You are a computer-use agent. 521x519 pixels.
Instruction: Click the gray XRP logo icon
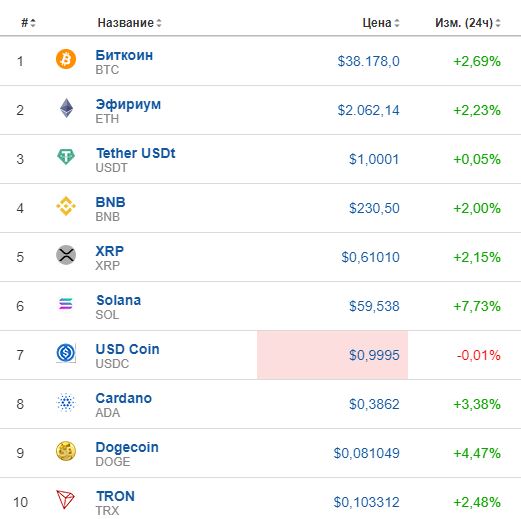(x=66, y=255)
